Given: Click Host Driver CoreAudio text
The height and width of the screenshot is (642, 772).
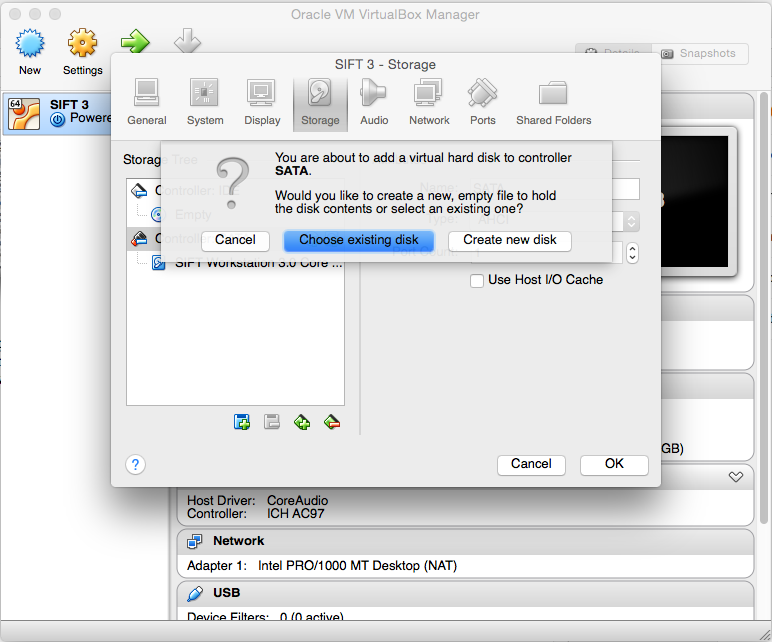Looking at the screenshot, I should (257, 500).
